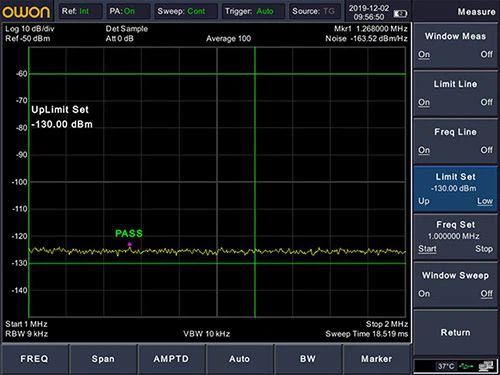Set Limit Line to Off
This screenshot has height=375, width=500.
(x=486, y=102)
